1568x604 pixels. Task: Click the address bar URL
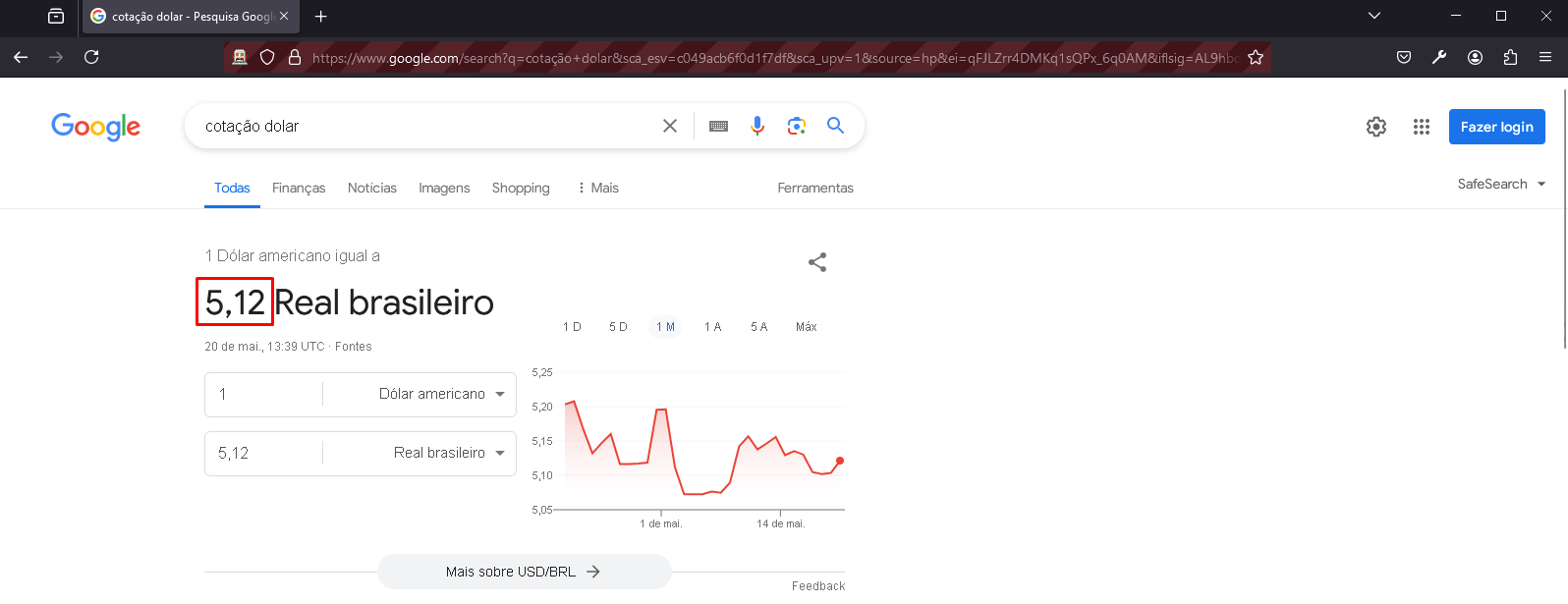[x=774, y=58]
